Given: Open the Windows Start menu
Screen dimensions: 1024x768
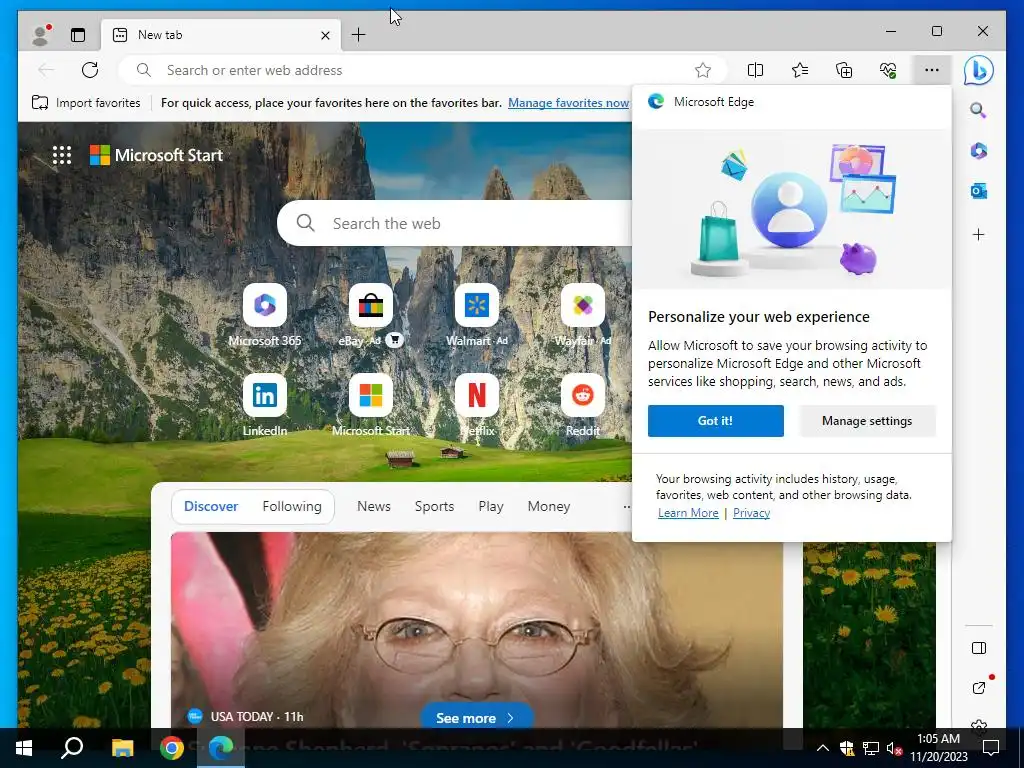Looking at the screenshot, I should point(24,748).
